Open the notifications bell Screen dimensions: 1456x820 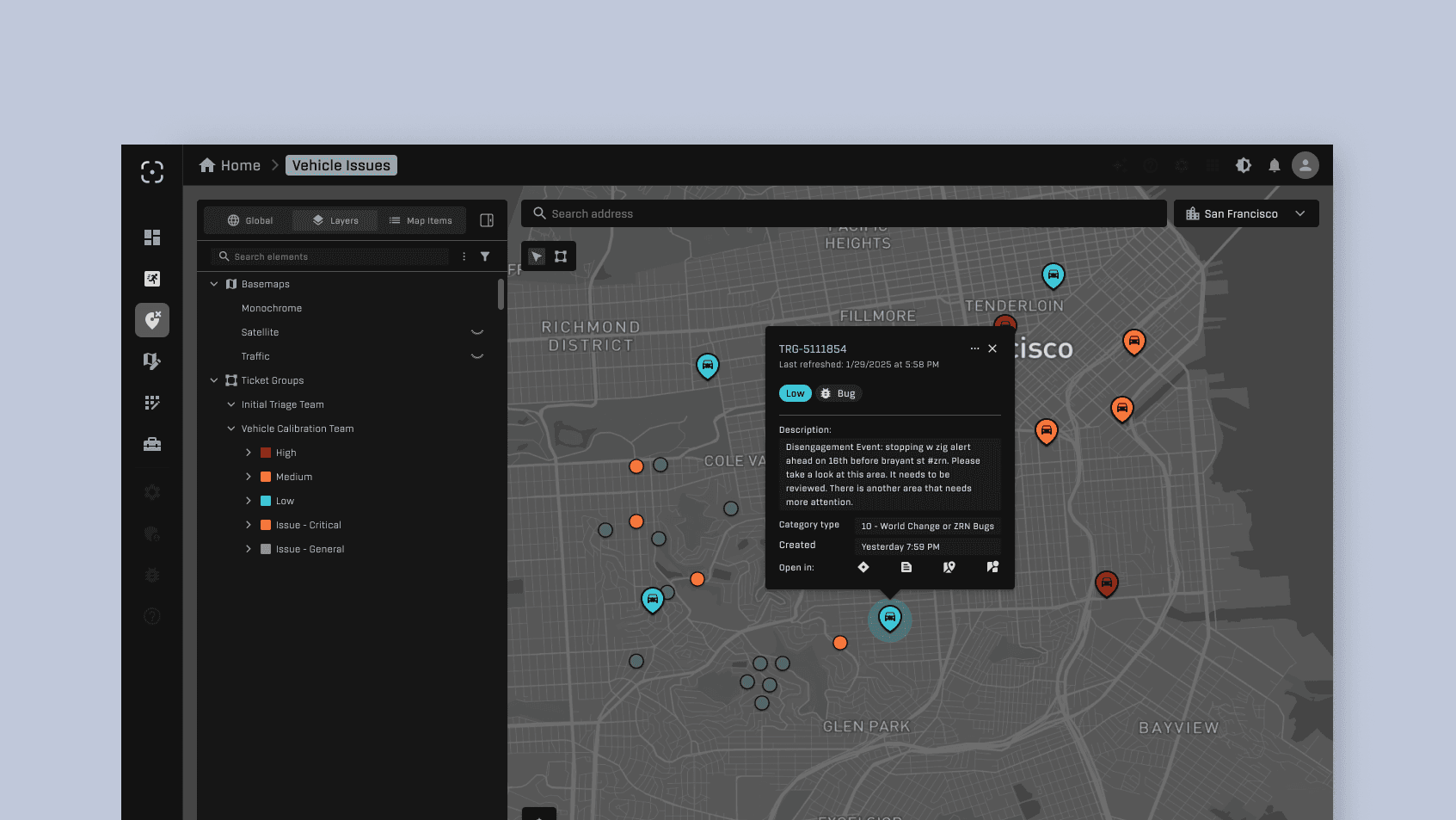[1275, 165]
